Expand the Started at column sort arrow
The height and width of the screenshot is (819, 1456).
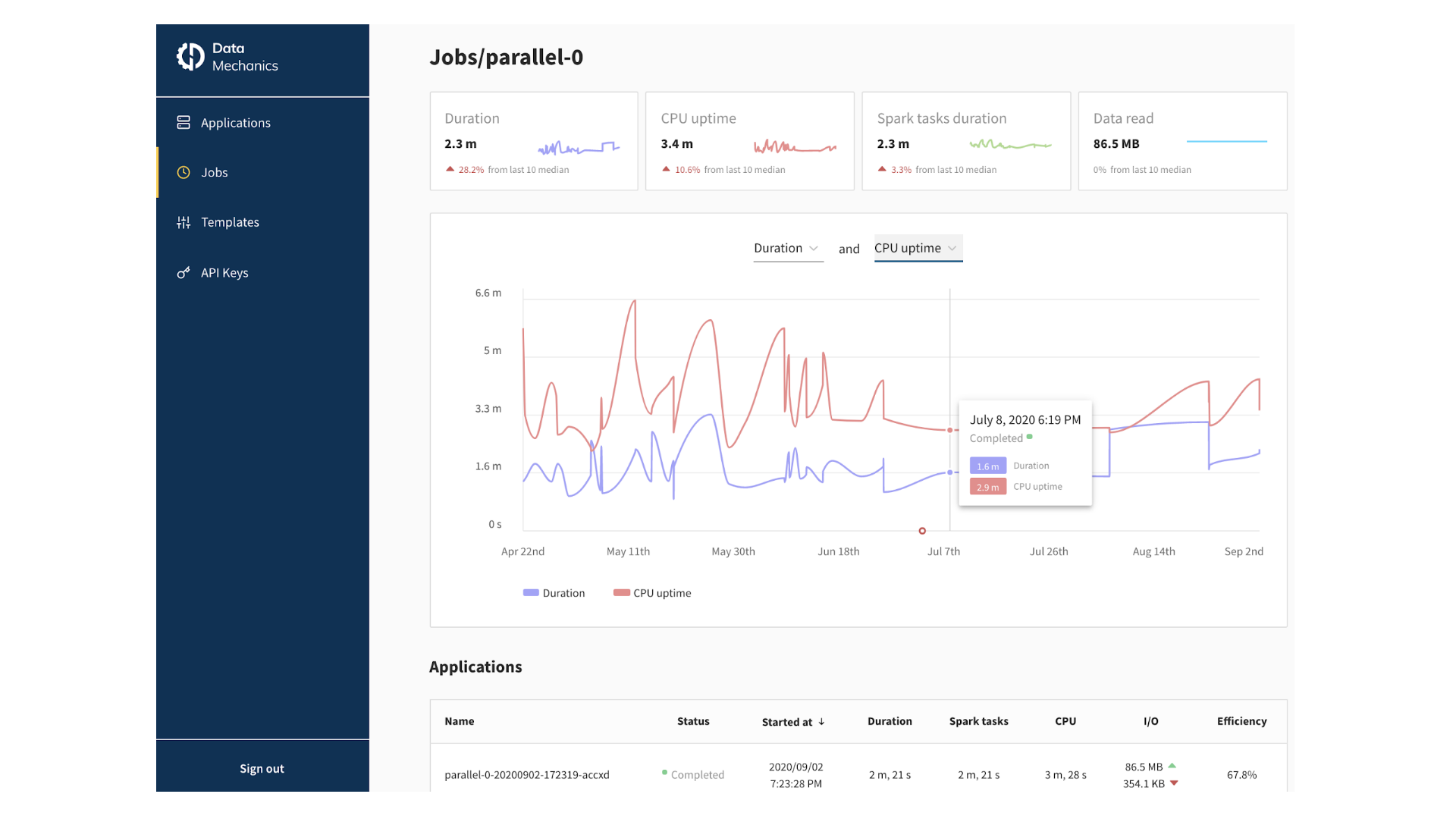pos(821,722)
